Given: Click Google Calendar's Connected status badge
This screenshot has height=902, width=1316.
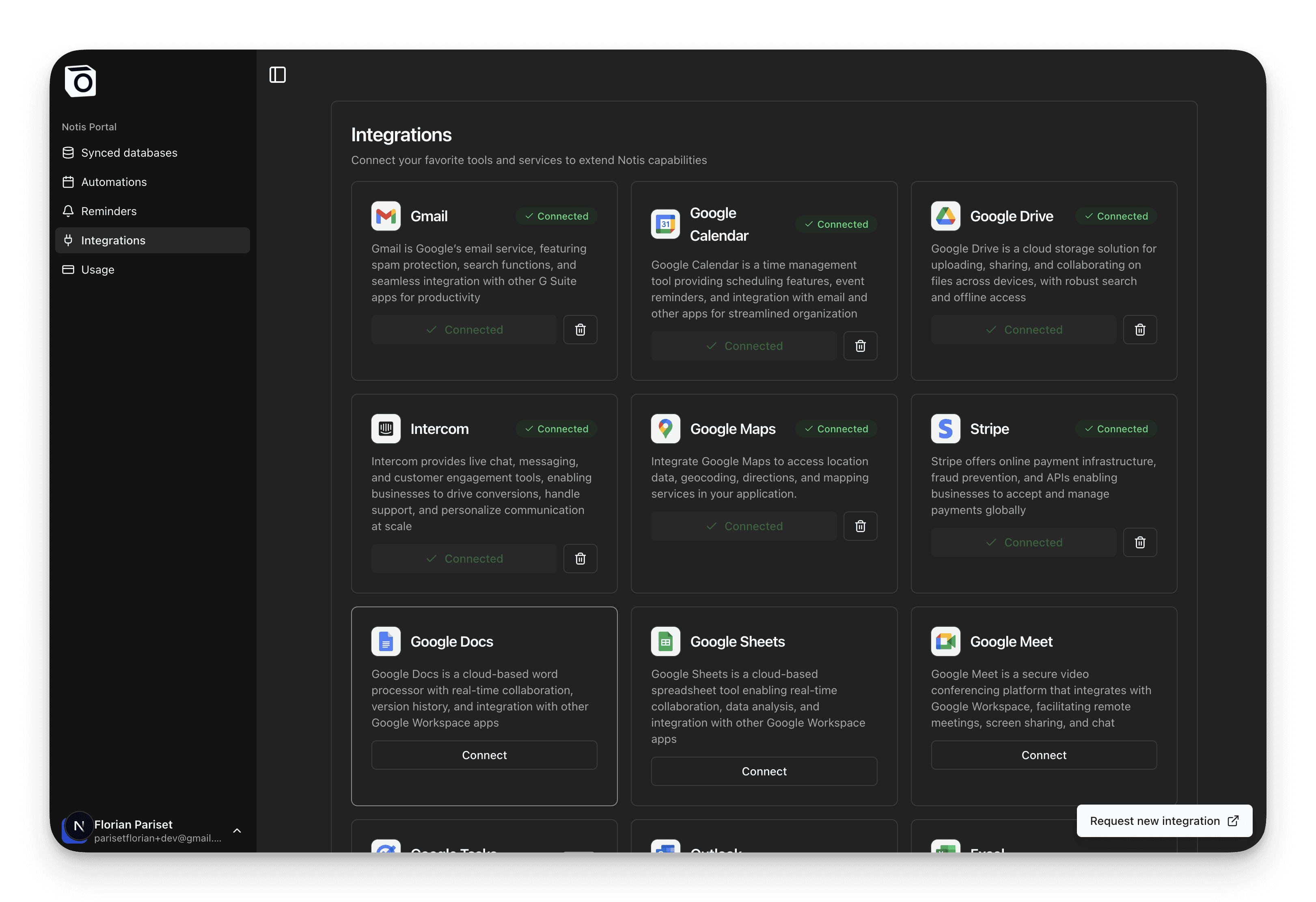Looking at the screenshot, I should tap(836, 224).
